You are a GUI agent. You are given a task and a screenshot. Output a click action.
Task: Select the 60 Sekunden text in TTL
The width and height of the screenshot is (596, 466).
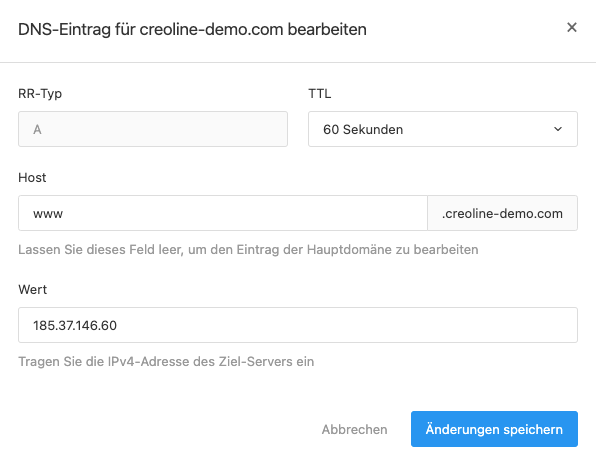tap(363, 130)
